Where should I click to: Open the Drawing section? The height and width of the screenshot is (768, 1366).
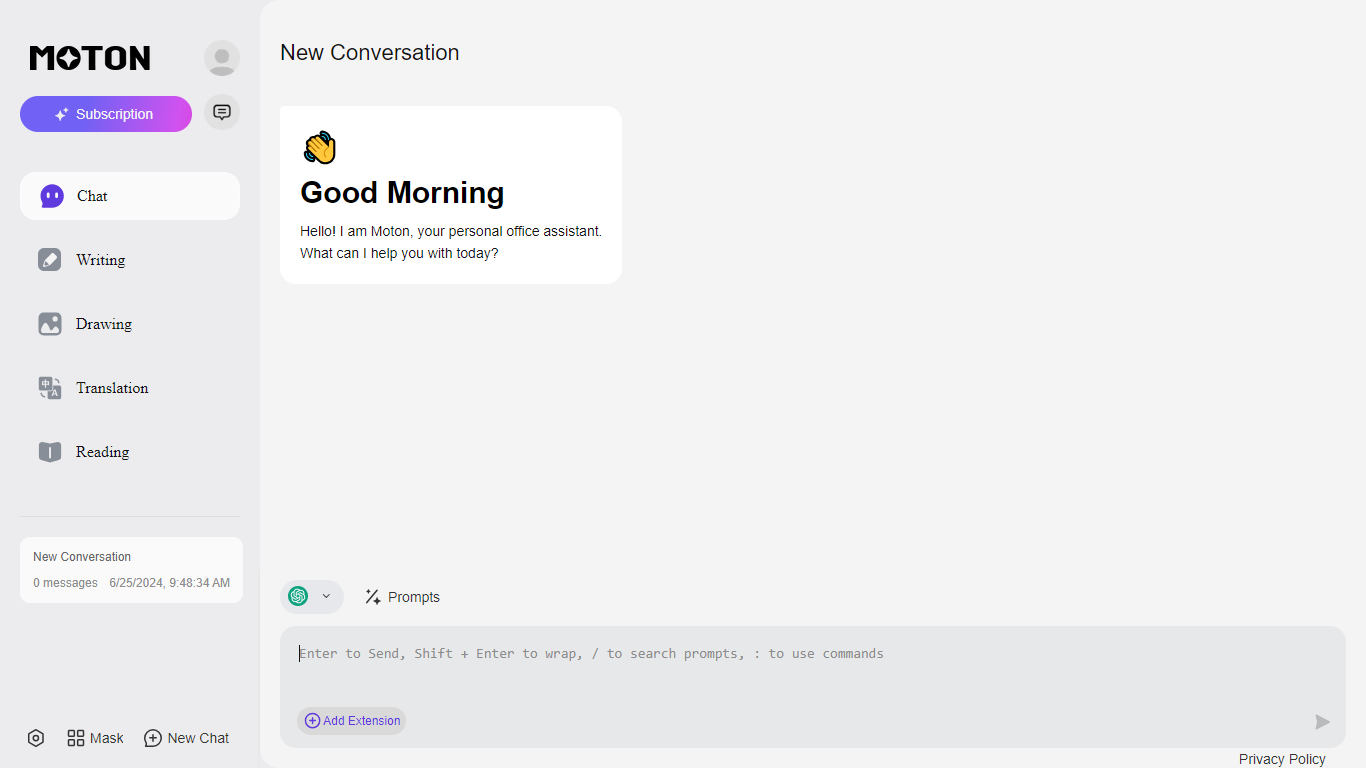(x=130, y=324)
